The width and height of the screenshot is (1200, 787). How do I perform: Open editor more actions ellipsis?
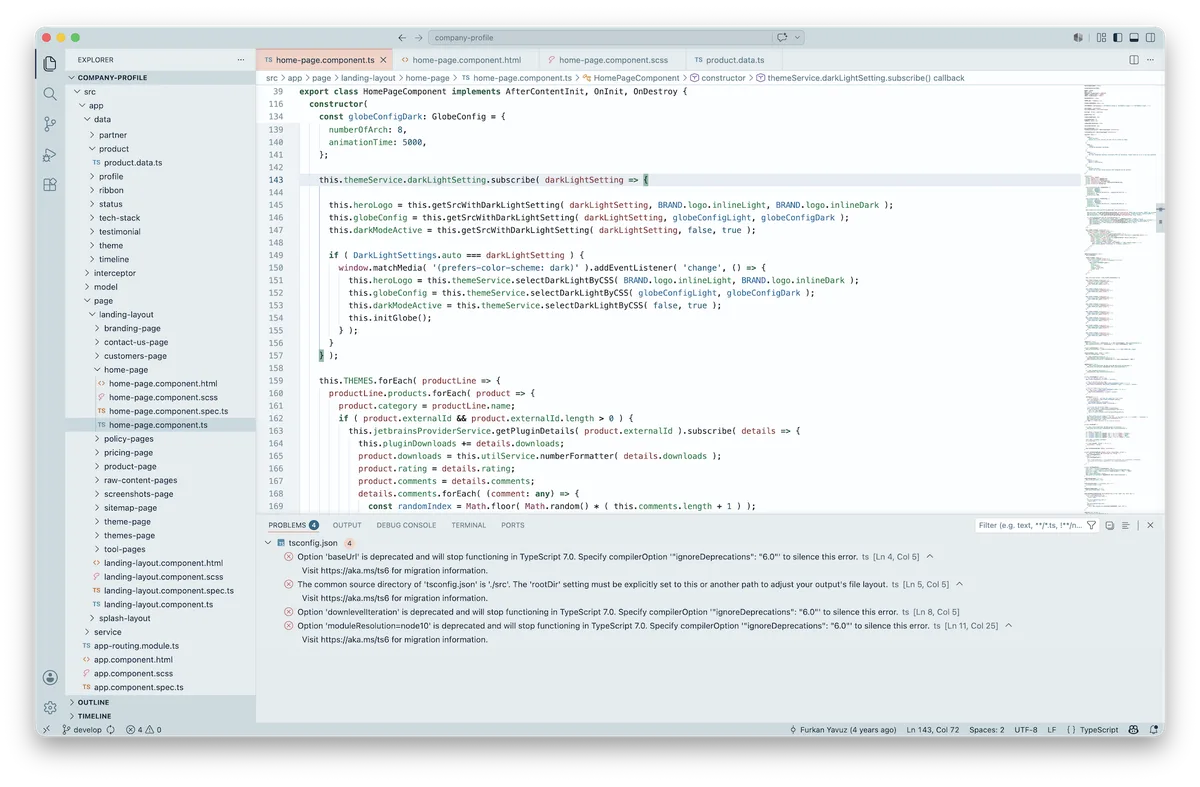tap(1151, 60)
